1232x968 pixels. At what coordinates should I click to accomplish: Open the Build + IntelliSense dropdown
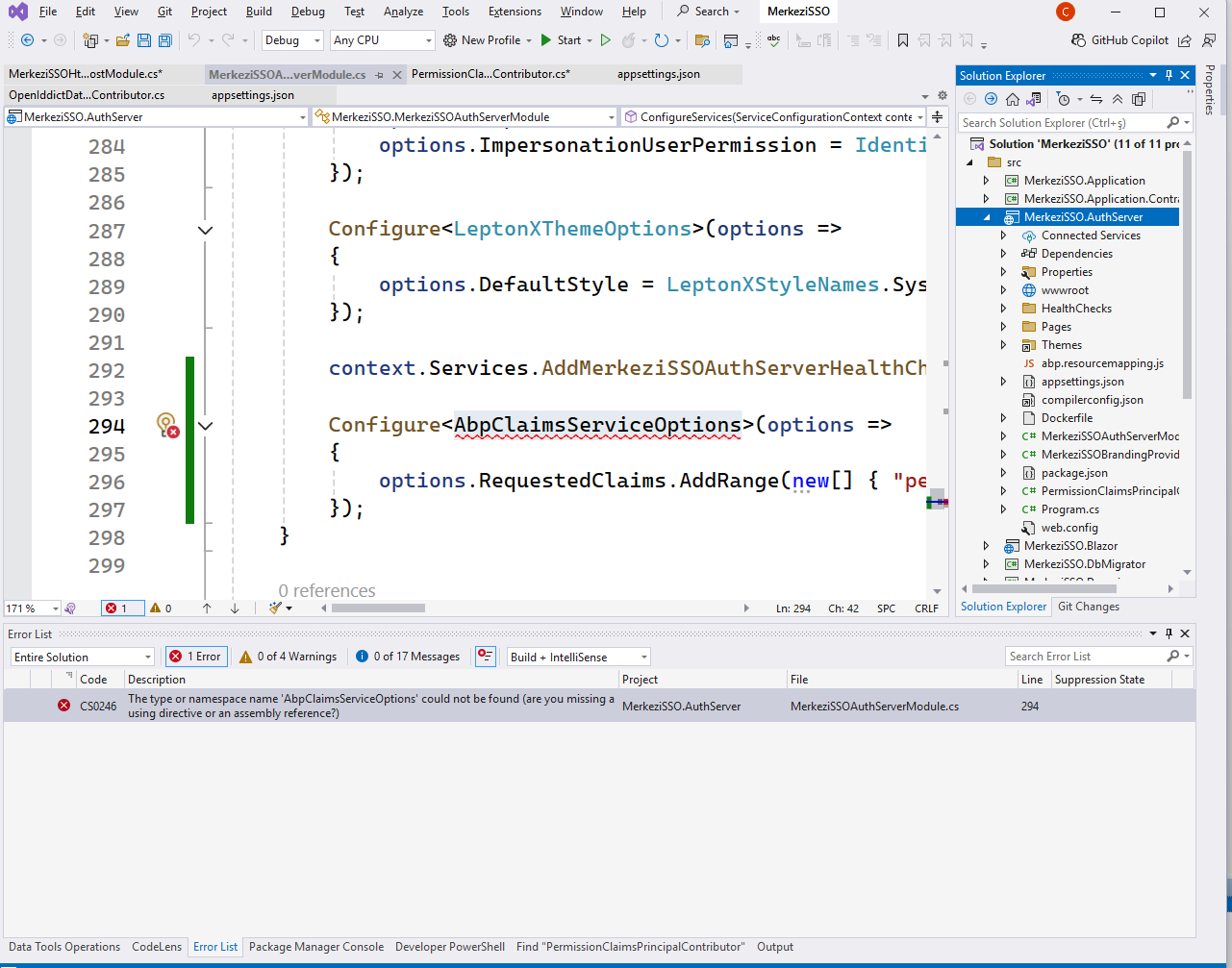coord(579,657)
